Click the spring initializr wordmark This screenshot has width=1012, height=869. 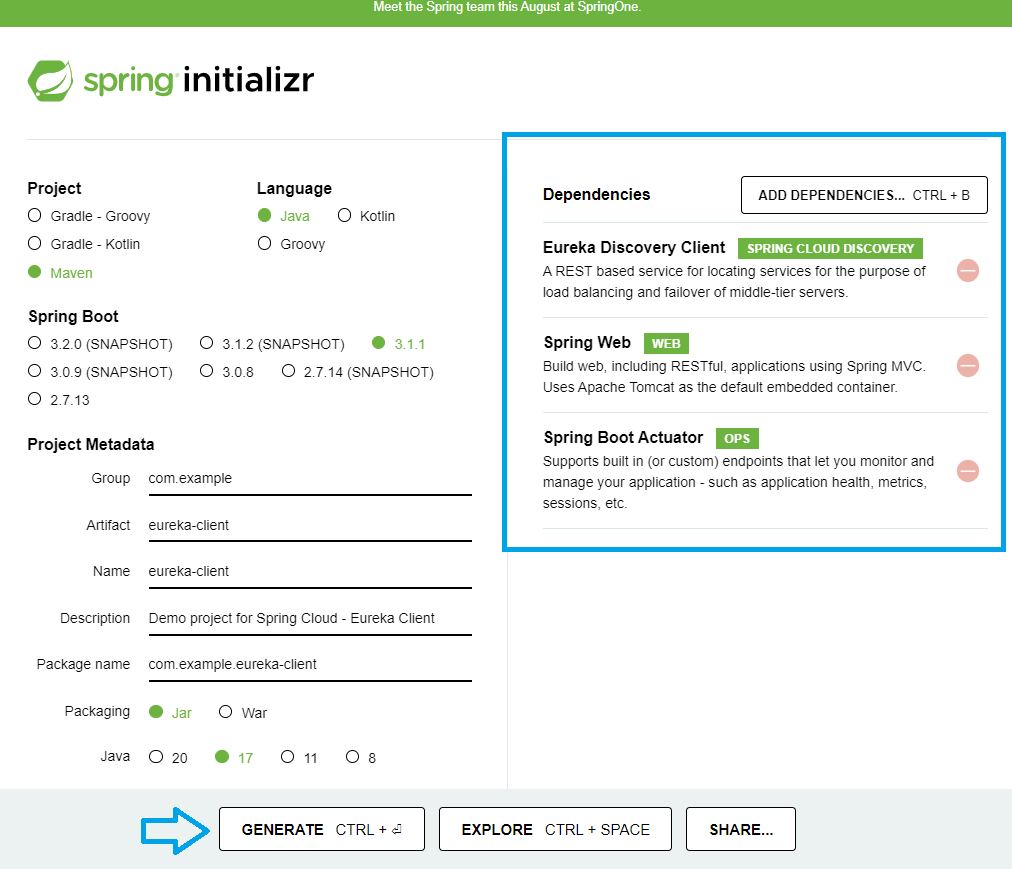199,81
